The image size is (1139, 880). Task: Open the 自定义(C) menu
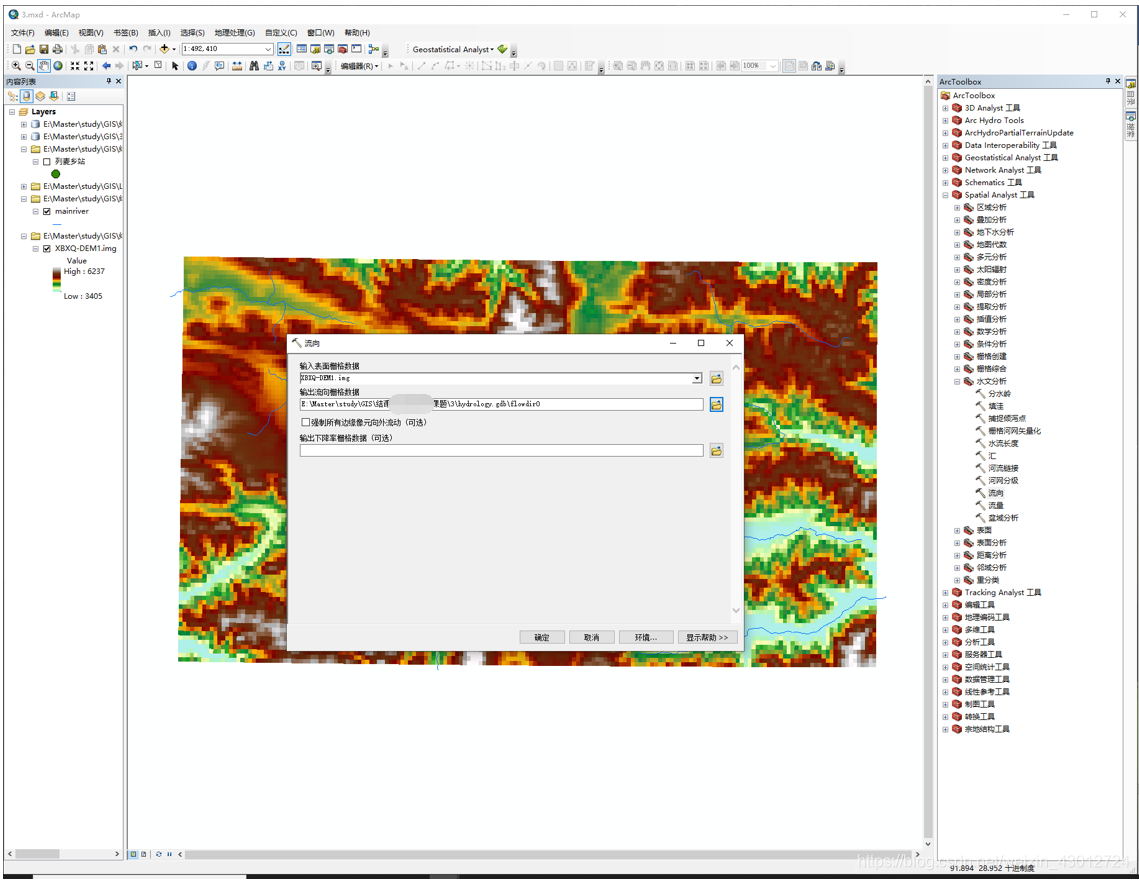(x=281, y=33)
